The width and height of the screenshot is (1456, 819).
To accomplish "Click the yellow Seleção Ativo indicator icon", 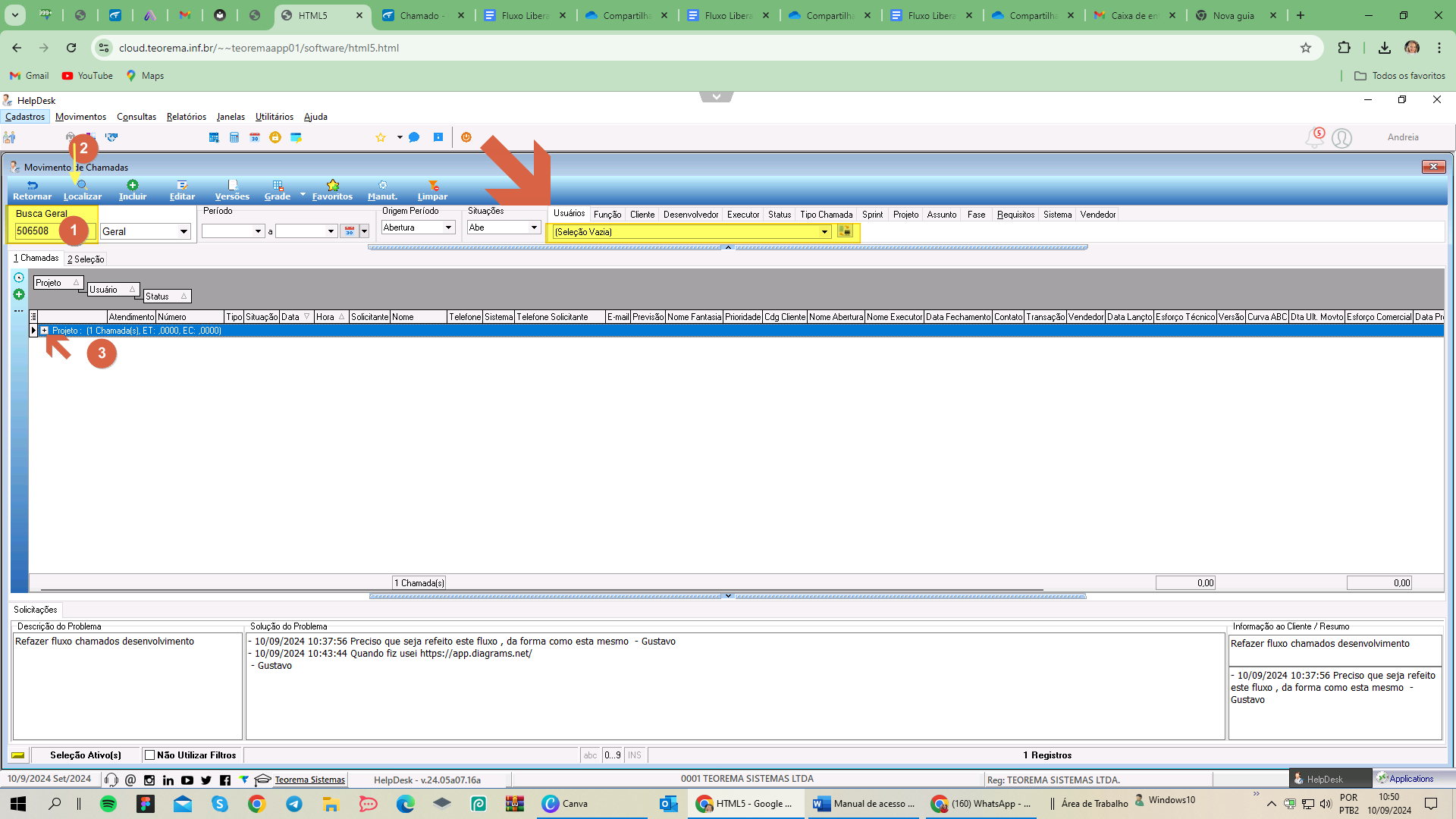I will (18, 755).
